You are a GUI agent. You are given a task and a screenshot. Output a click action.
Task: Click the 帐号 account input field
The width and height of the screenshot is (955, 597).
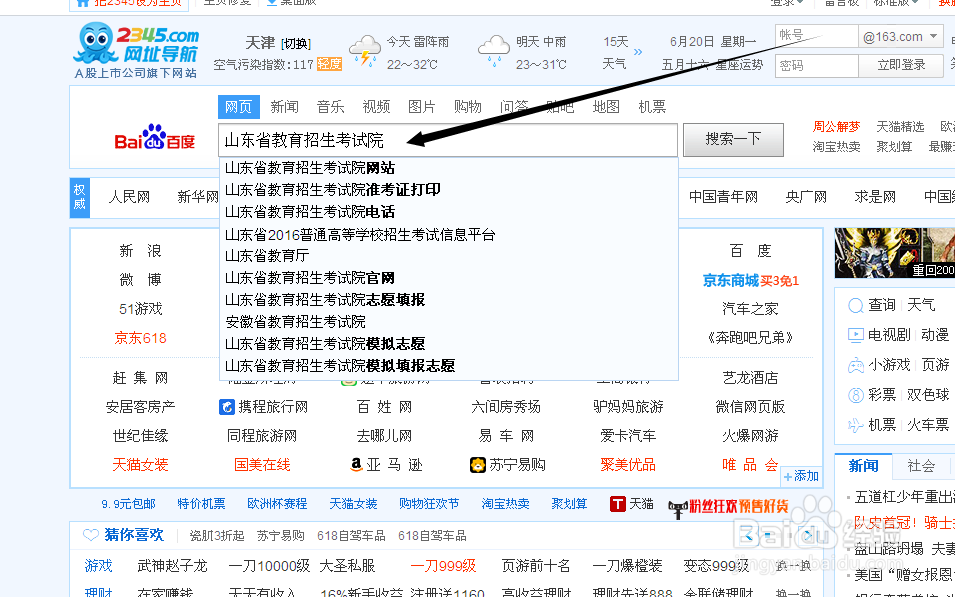[817, 37]
